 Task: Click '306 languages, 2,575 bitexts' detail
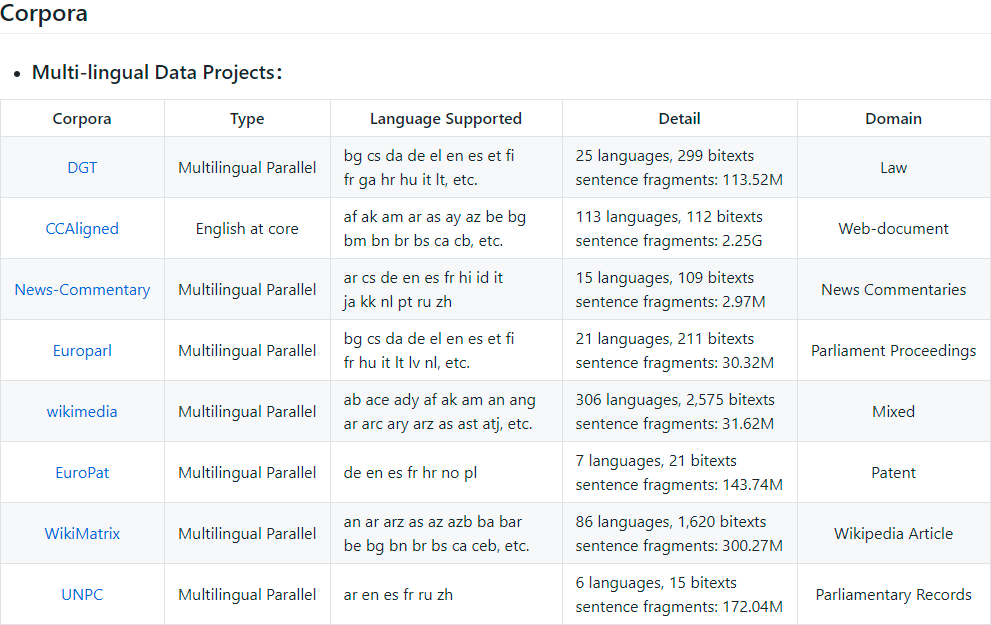tap(675, 399)
